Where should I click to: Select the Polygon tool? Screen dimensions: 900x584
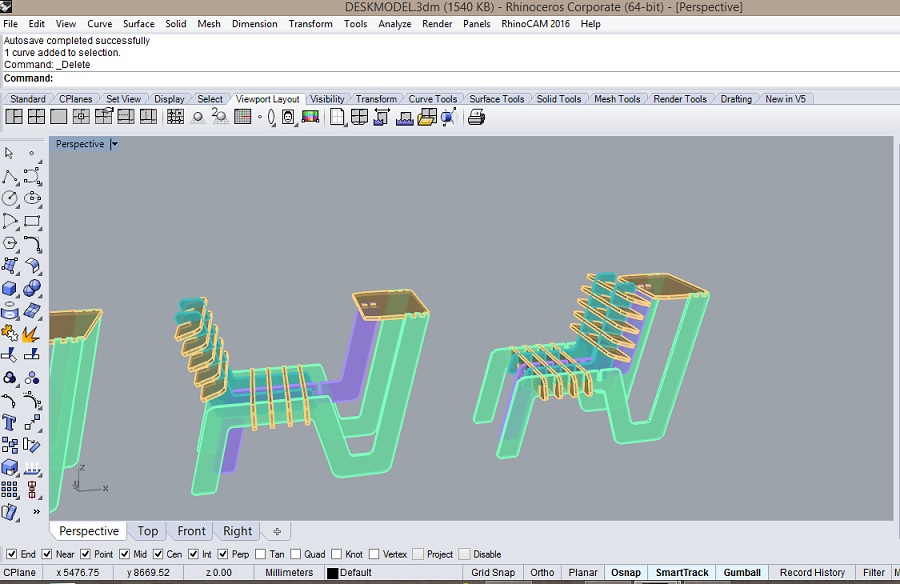point(10,244)
